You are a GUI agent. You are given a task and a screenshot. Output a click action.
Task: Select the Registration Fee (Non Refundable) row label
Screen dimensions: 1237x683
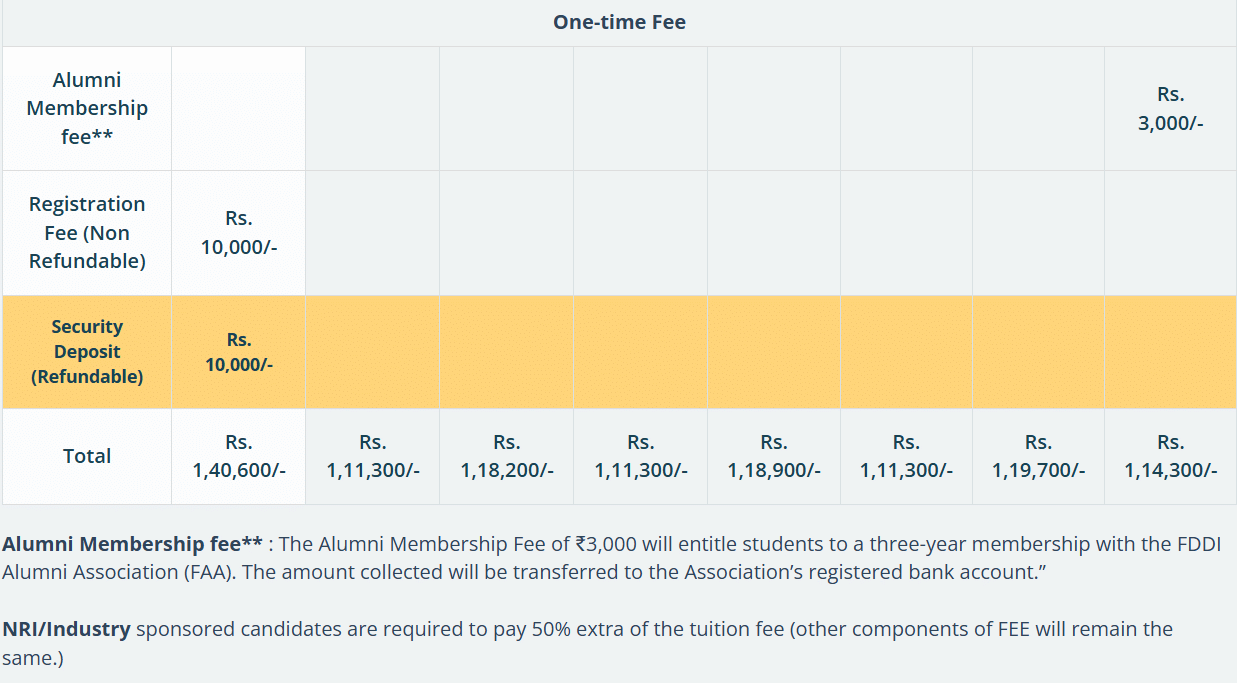coord(87,233)
